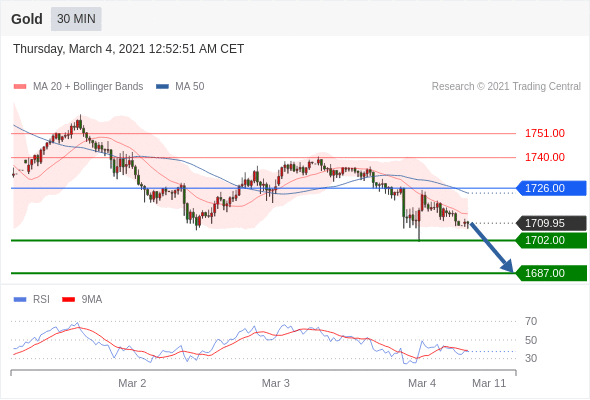This screenshot has height=400, width=590.
Task: Toggle the MA 50 legend label
Action: (x=190, y=87)
